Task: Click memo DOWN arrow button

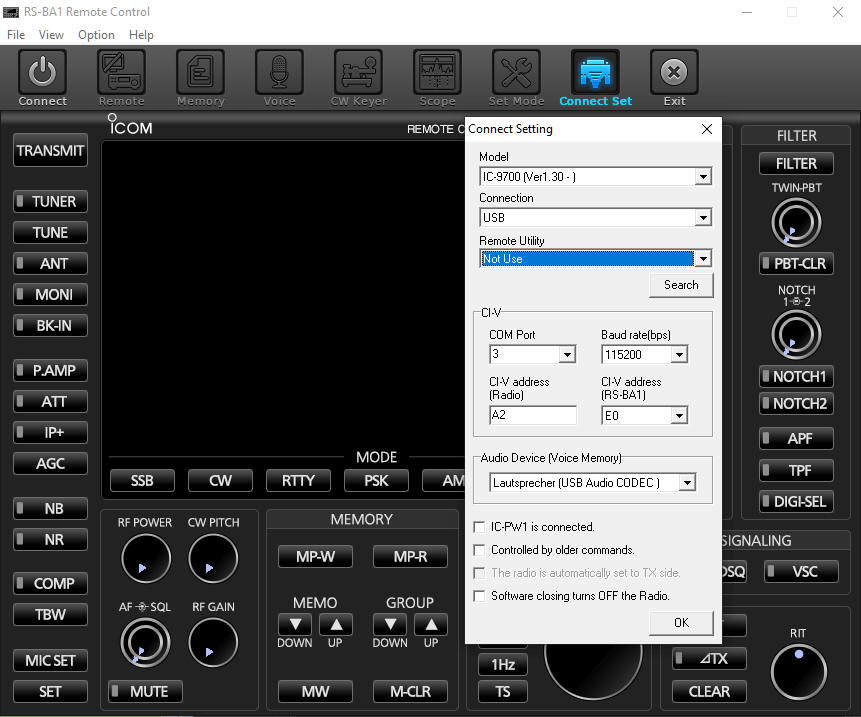Action: point(295,624)
